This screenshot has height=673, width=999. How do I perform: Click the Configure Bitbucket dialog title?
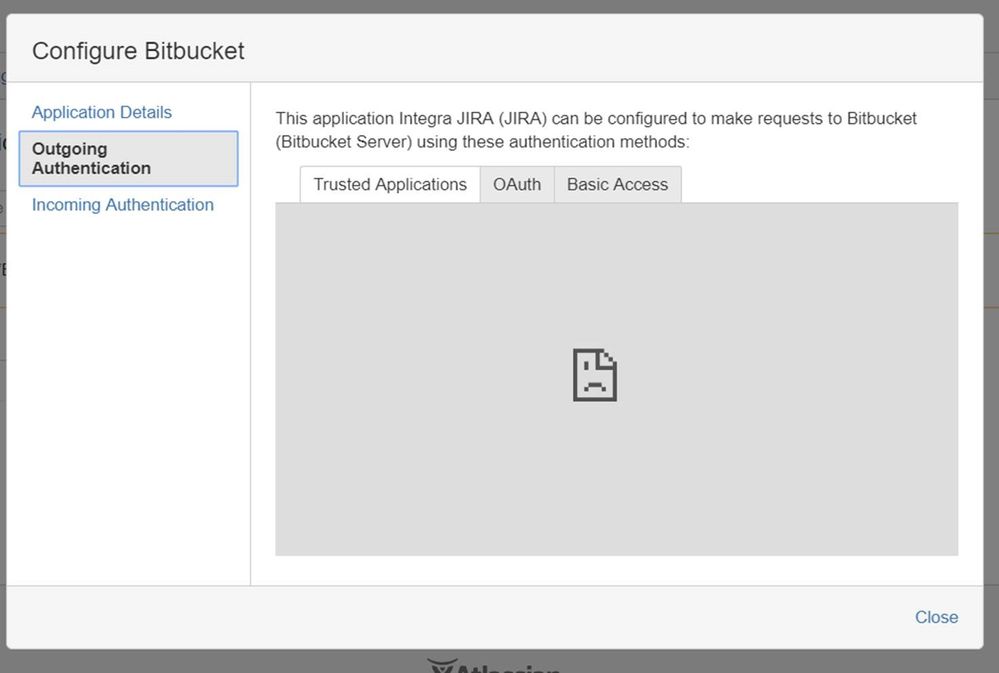[x=138, y=51]
